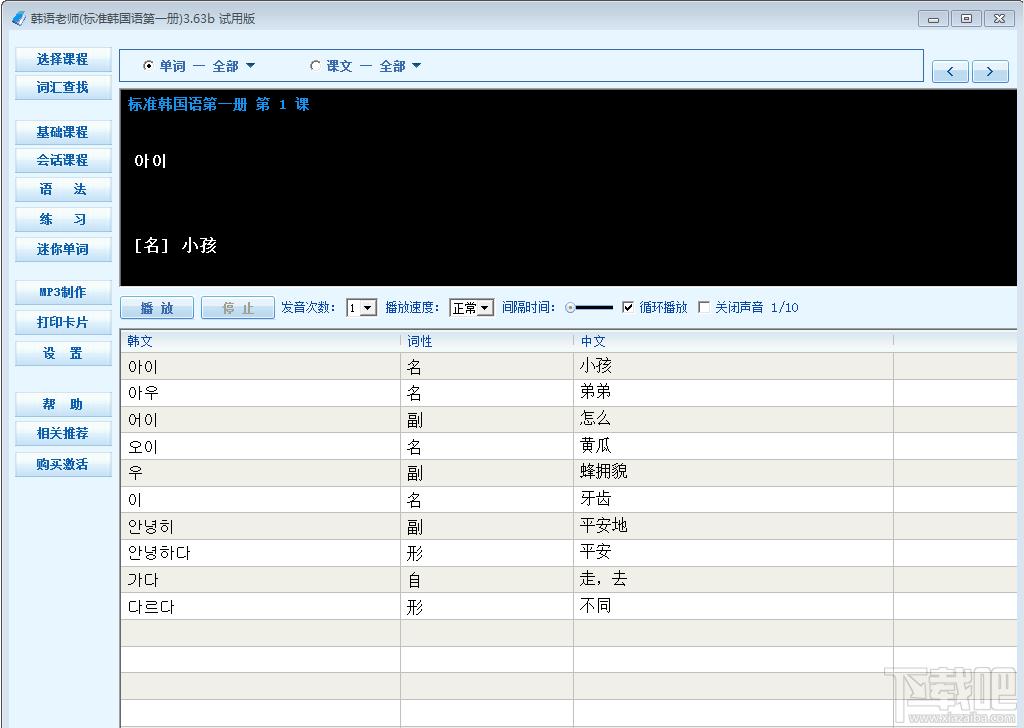1024x728 pixels.
Task: Open 词汇查找 vocabulary search
Action: (63, 87)
